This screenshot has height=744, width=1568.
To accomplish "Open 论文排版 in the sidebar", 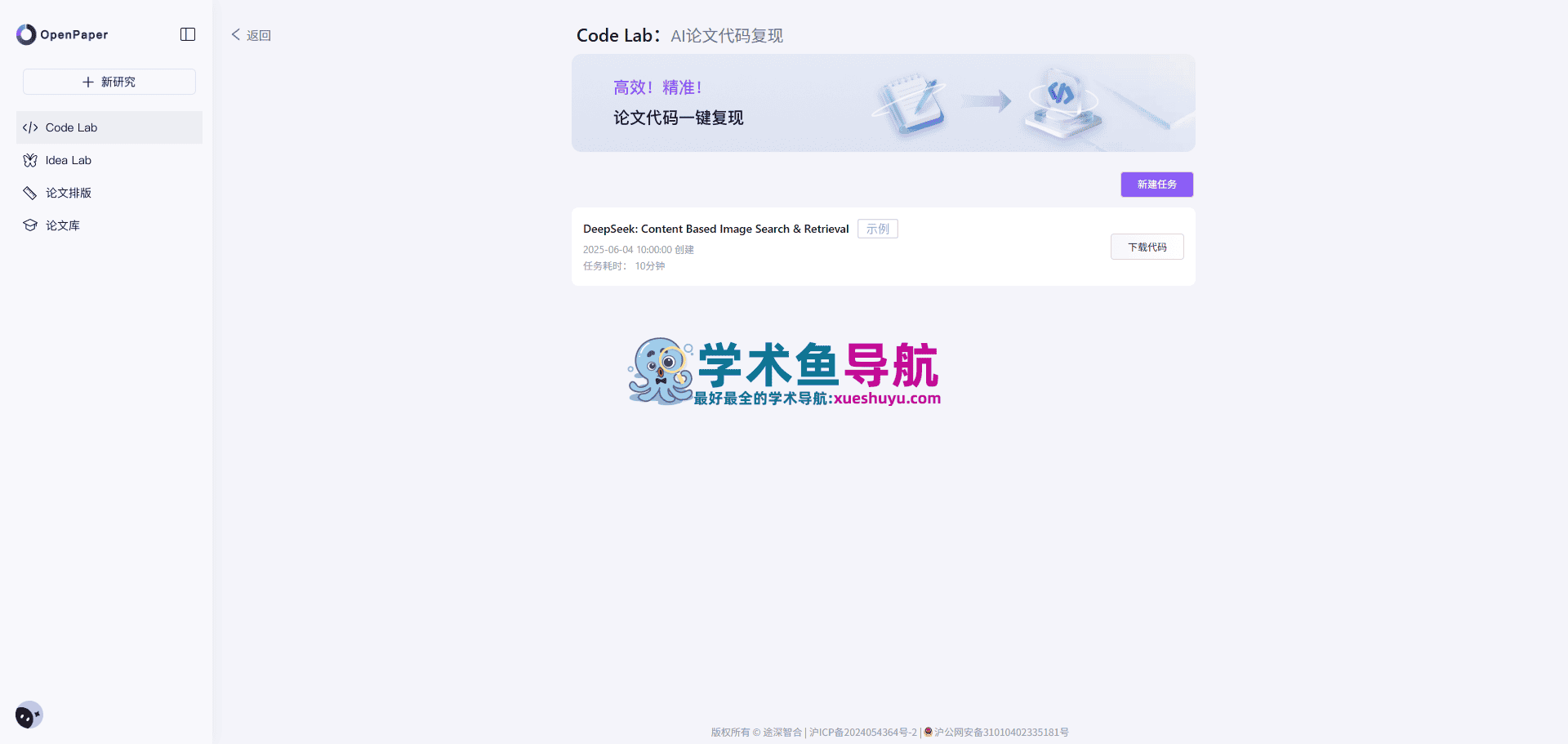I will (109, 193).
